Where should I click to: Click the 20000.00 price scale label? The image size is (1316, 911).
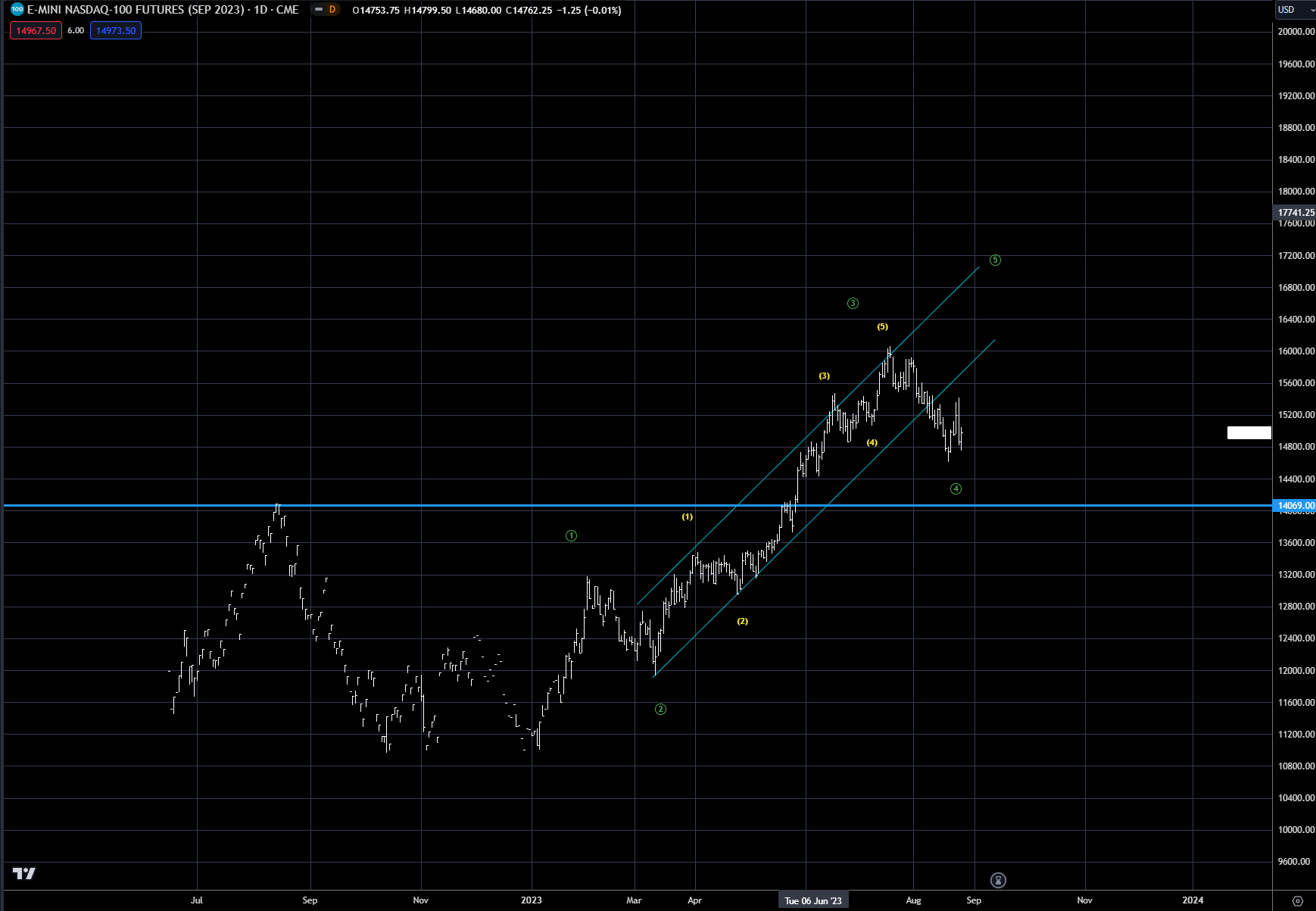click(1296, 32)
